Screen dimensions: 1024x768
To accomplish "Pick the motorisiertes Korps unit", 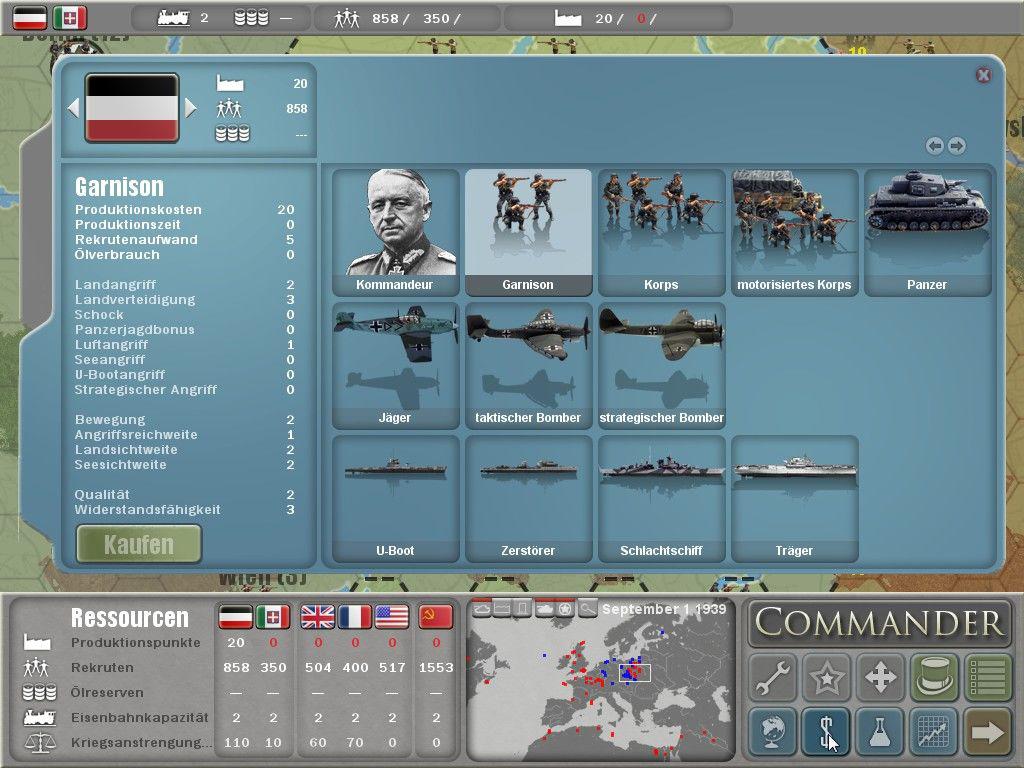I will [x=795, y=232].
